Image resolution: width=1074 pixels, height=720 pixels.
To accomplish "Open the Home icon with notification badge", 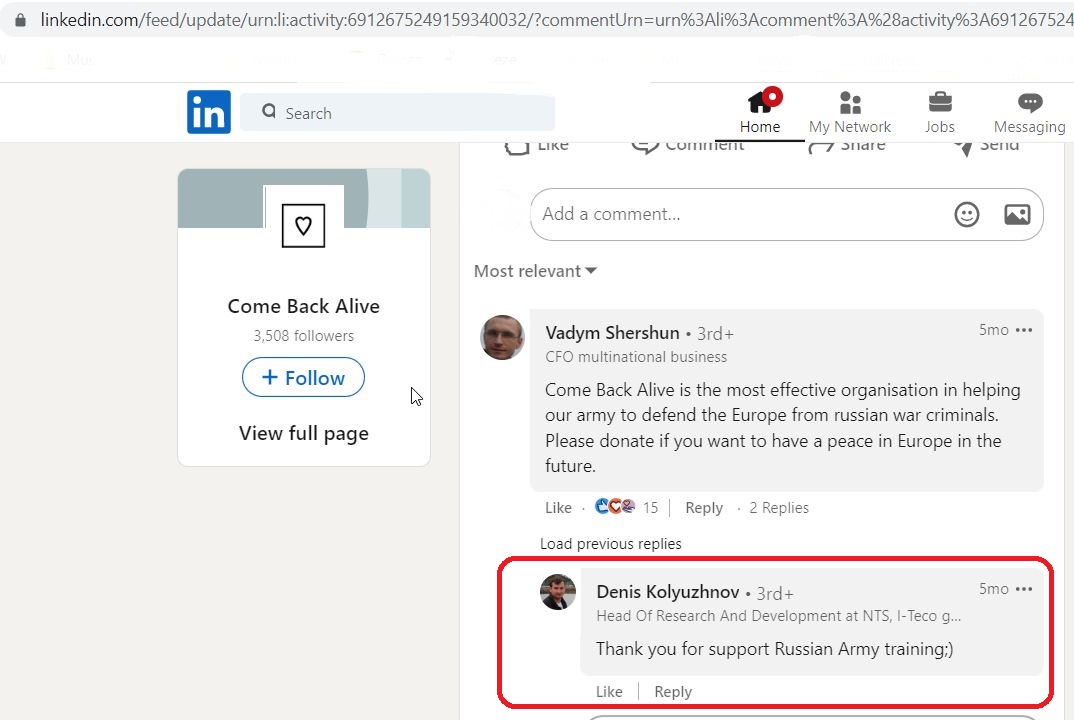I will click(x=764, y=100).
